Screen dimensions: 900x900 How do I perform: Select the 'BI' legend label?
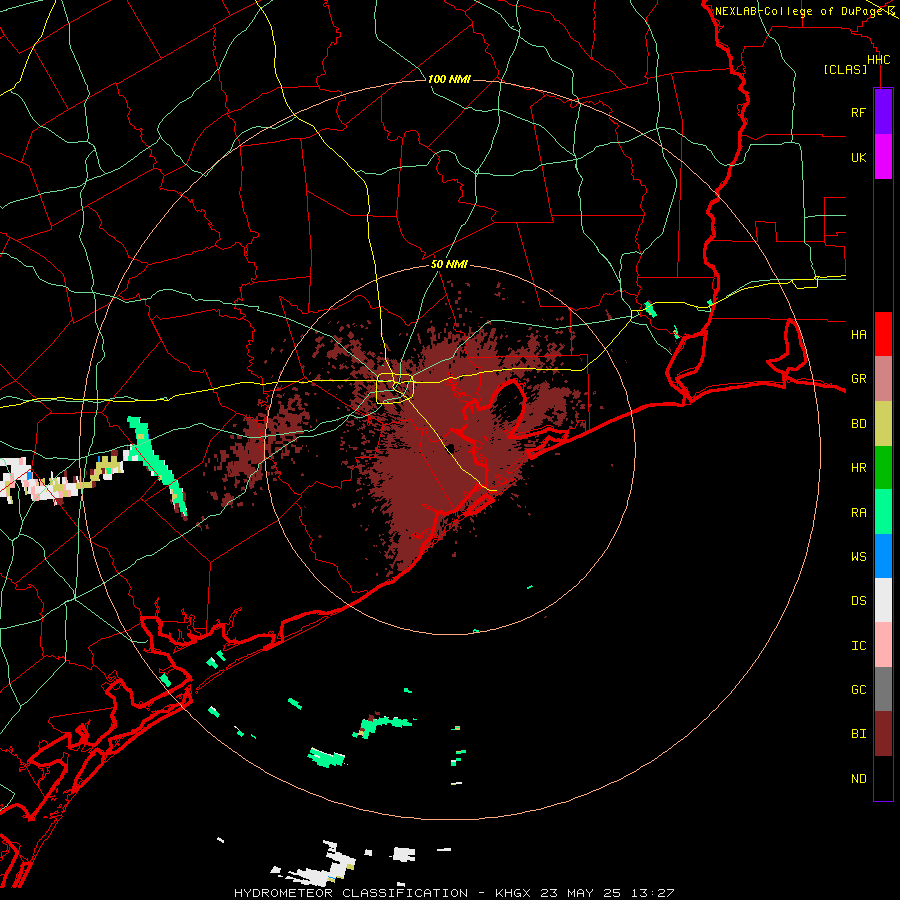pyautogui.click(x=858, y=734)
